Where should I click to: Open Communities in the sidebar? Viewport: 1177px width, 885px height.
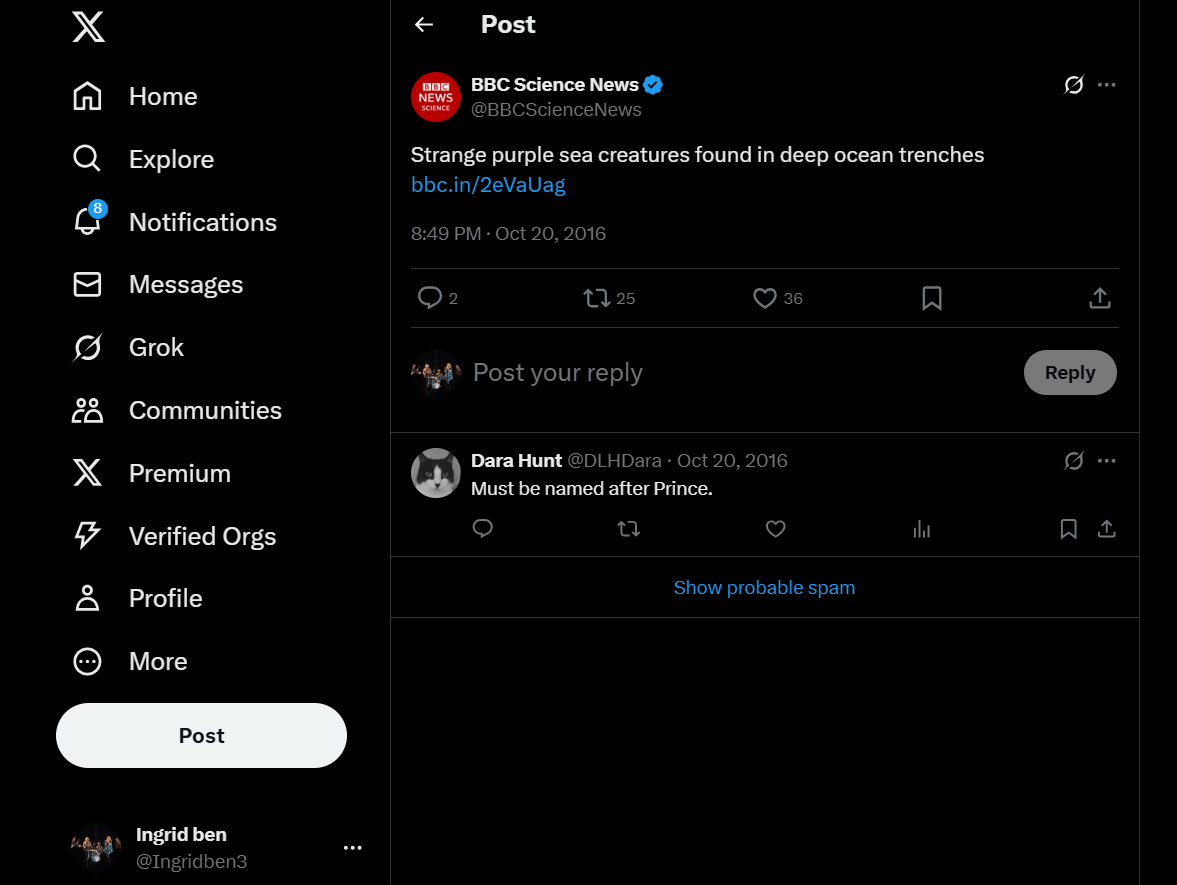[177, 411]
